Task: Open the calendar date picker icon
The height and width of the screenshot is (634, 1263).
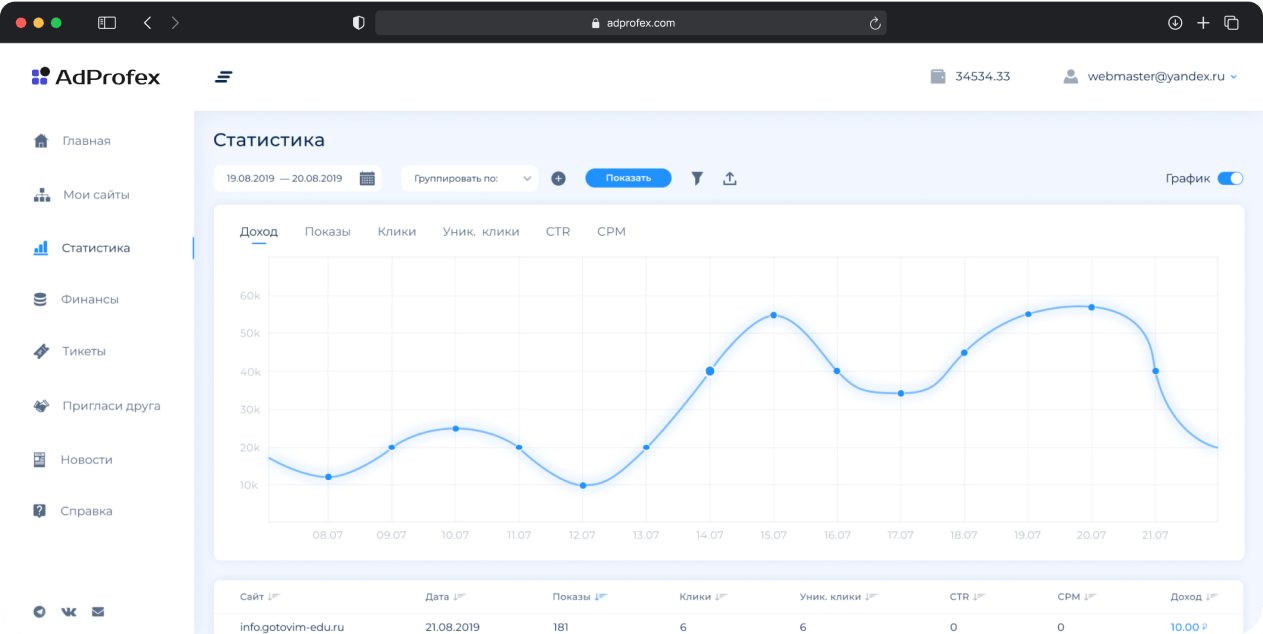Action: click(x=367, y=178)
